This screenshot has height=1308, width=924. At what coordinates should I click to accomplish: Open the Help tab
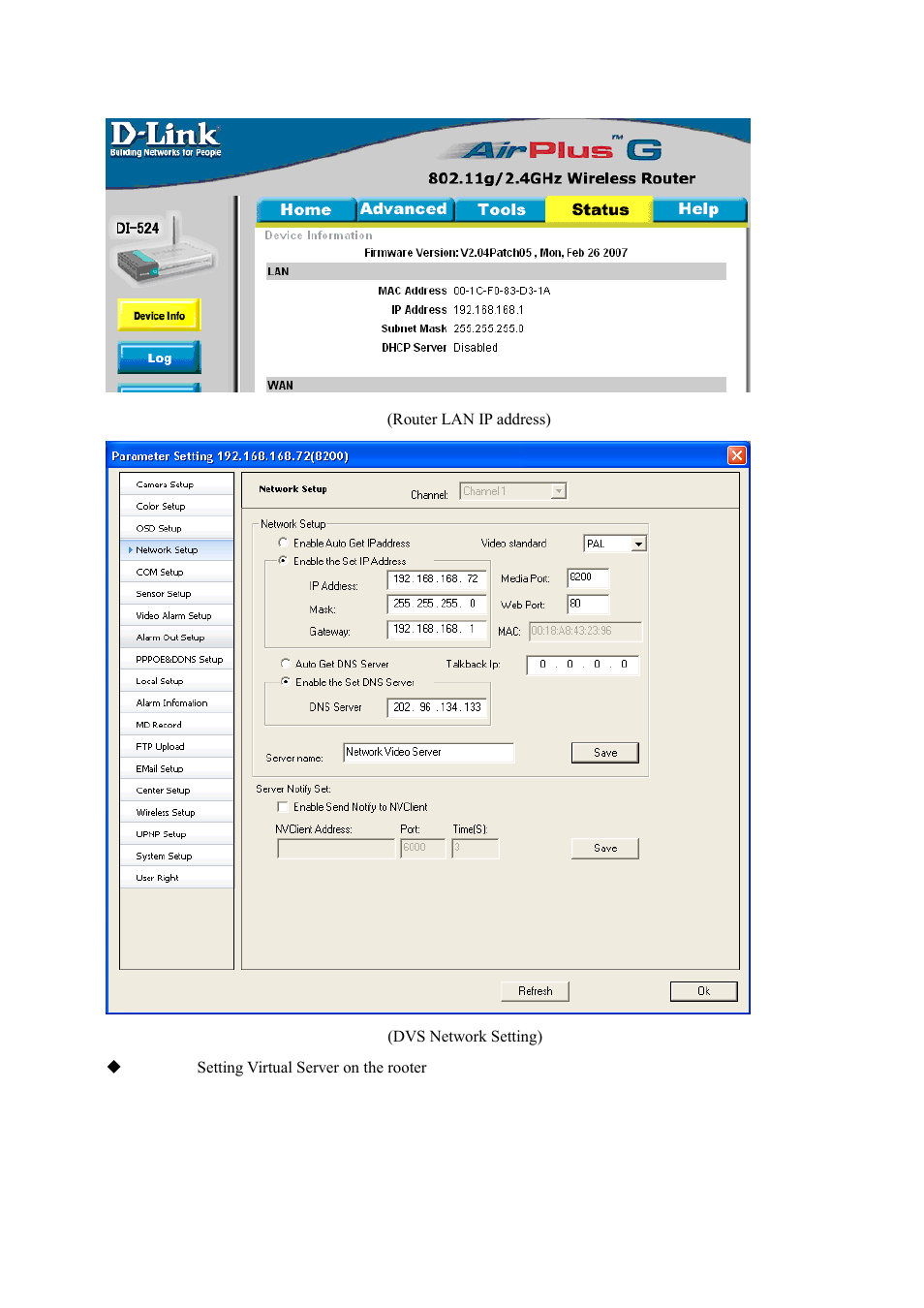tap(698, 209)
